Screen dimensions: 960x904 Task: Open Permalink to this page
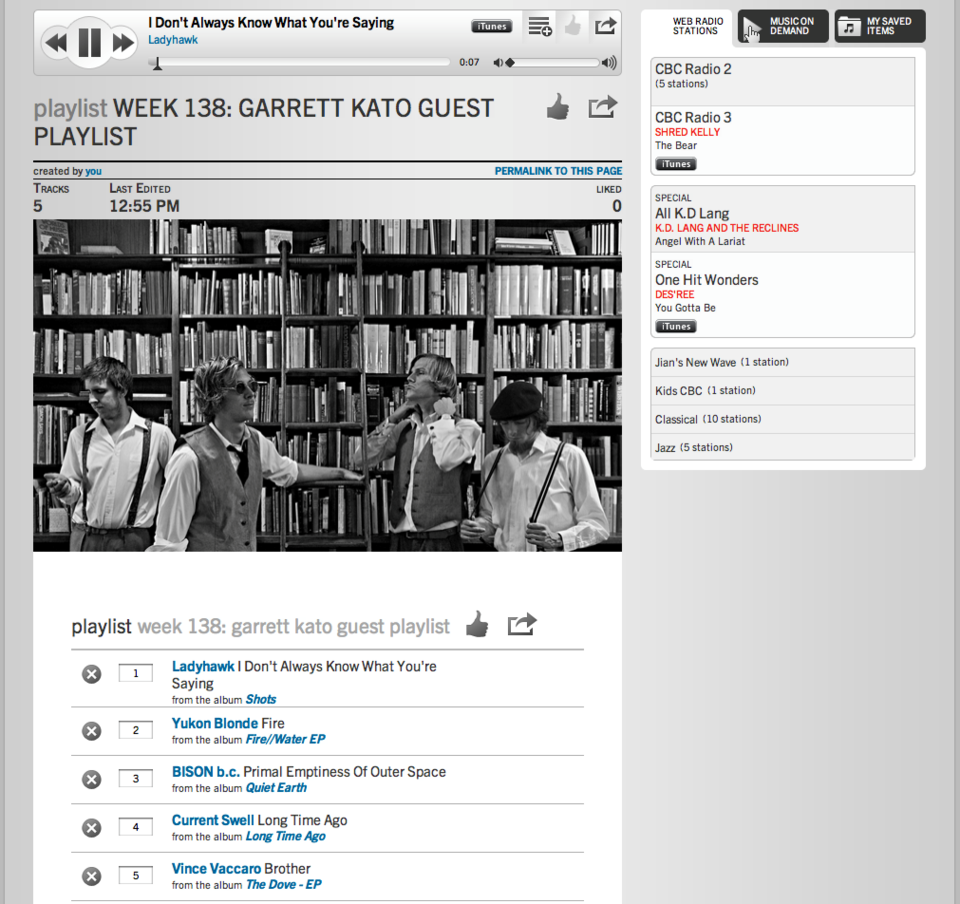pos(558,171)
